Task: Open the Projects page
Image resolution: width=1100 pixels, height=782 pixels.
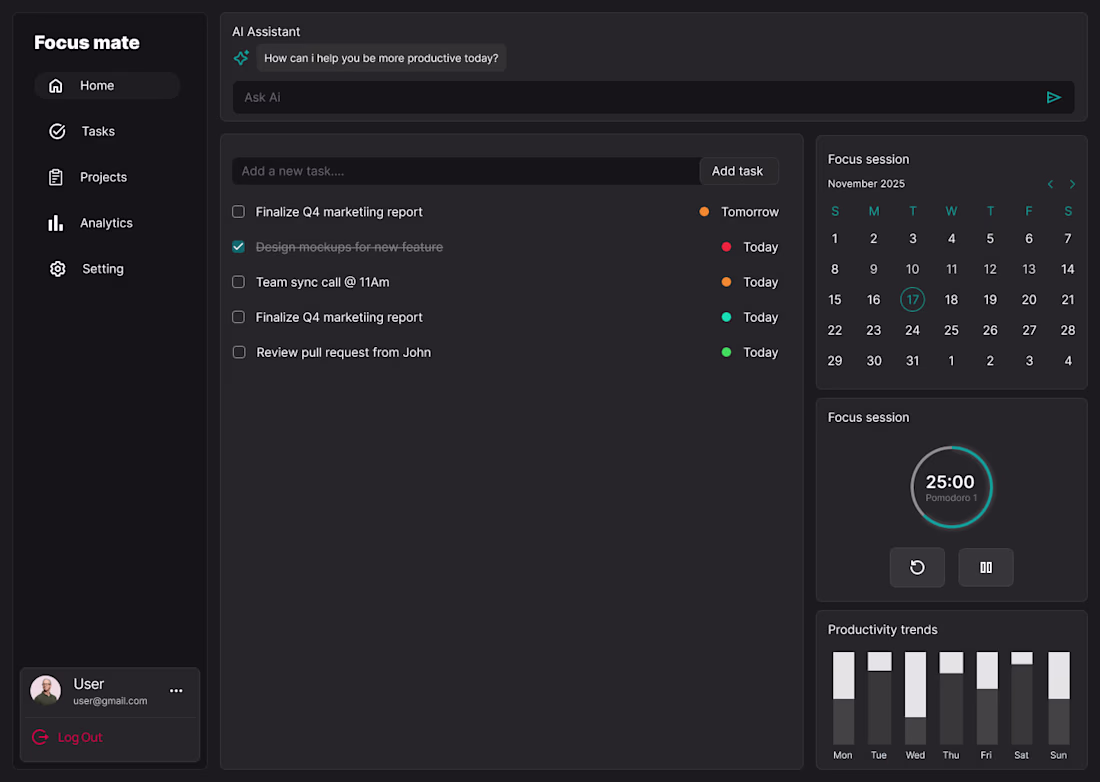Action: tap(103, 177)
